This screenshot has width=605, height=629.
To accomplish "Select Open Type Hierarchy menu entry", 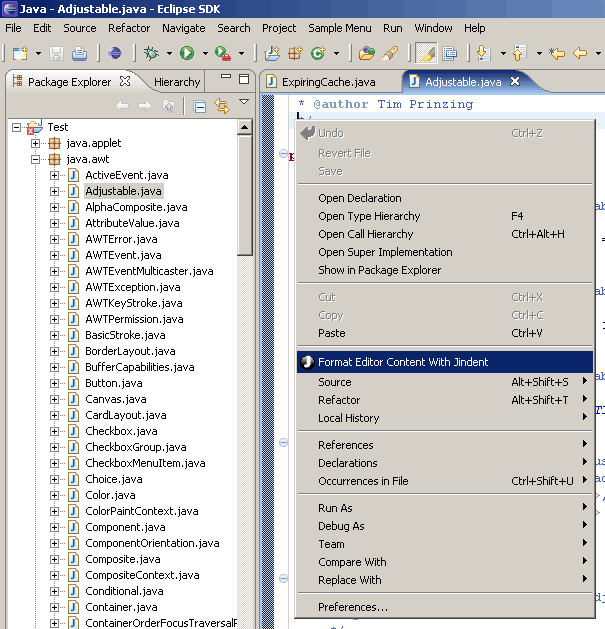I will pyautogui.click(x=369, y=216).
